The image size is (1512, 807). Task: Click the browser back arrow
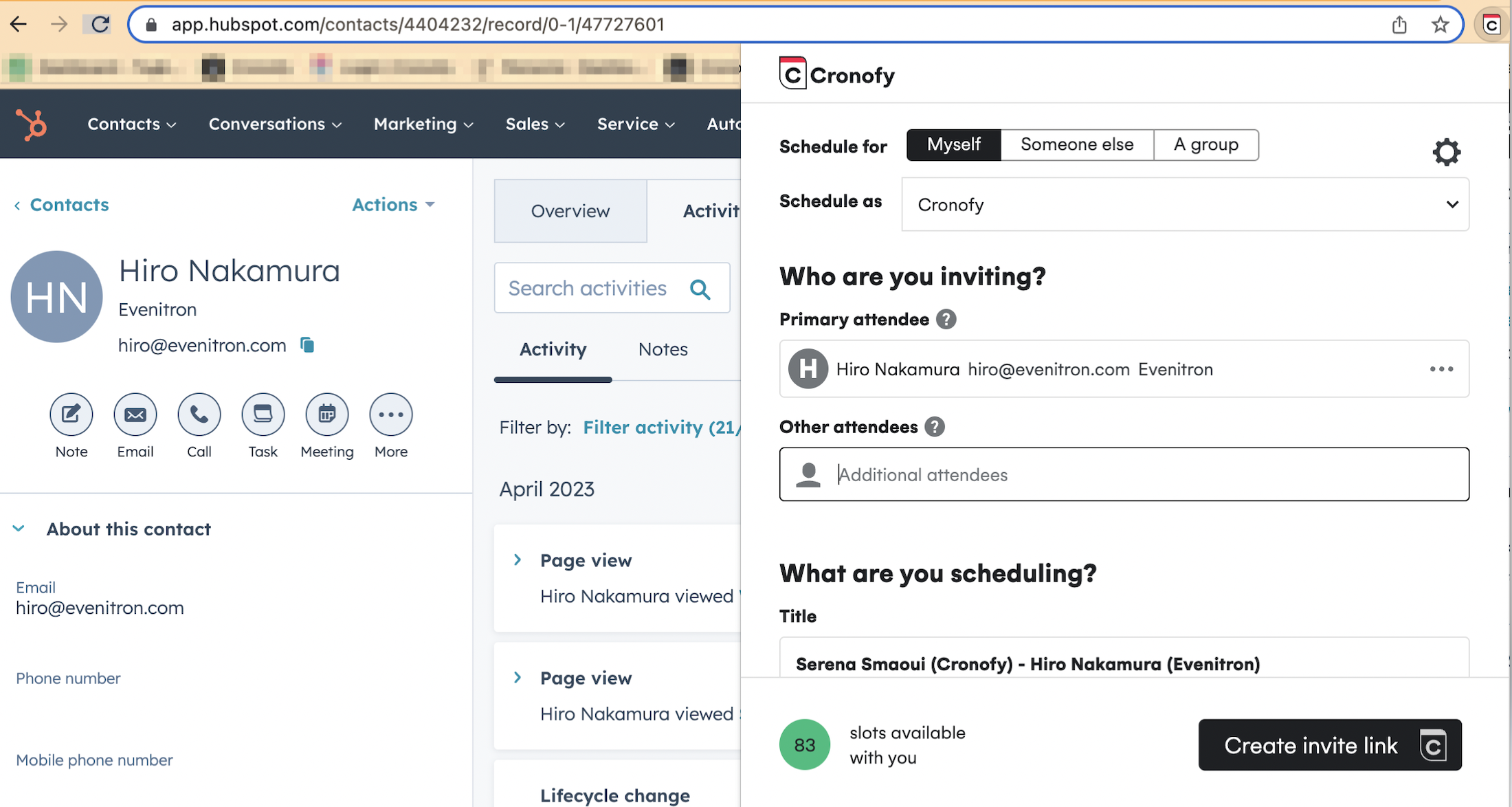[19, 25]
